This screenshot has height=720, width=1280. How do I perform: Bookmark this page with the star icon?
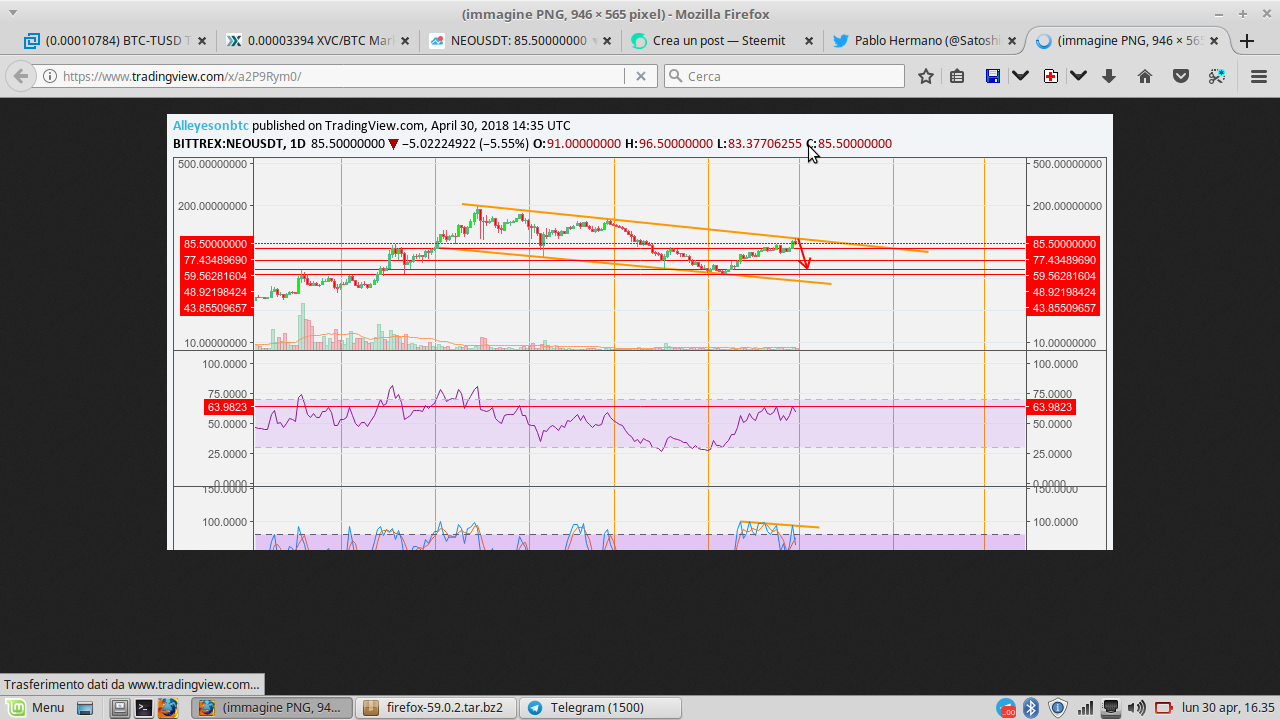pyautogui.click(x=926, y=76)
